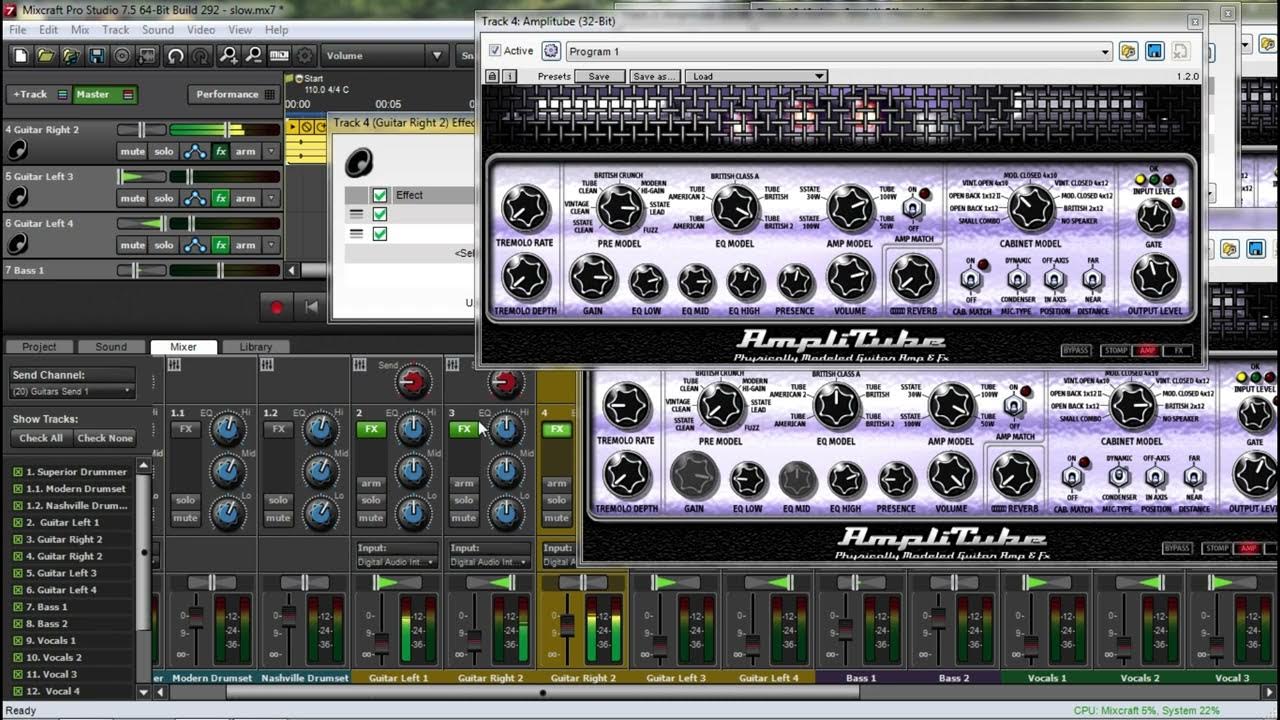This screenshot has width=1280, height=720.
Task: Click the automation icon on 6 Guitar Left 4 track
Action: point(194,245)
